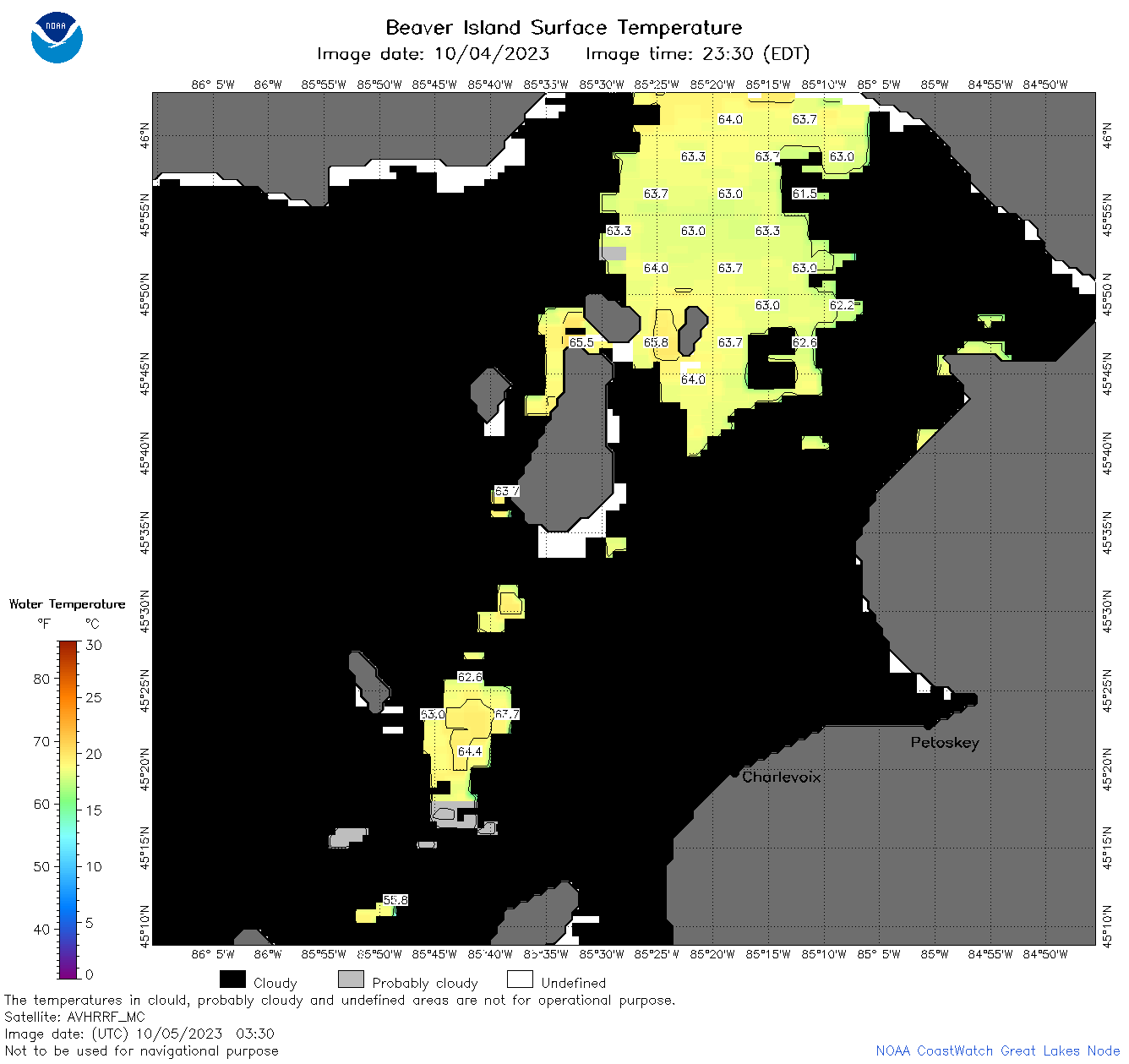Click the 65.8 temperature reading

click(x=656, y=342)
